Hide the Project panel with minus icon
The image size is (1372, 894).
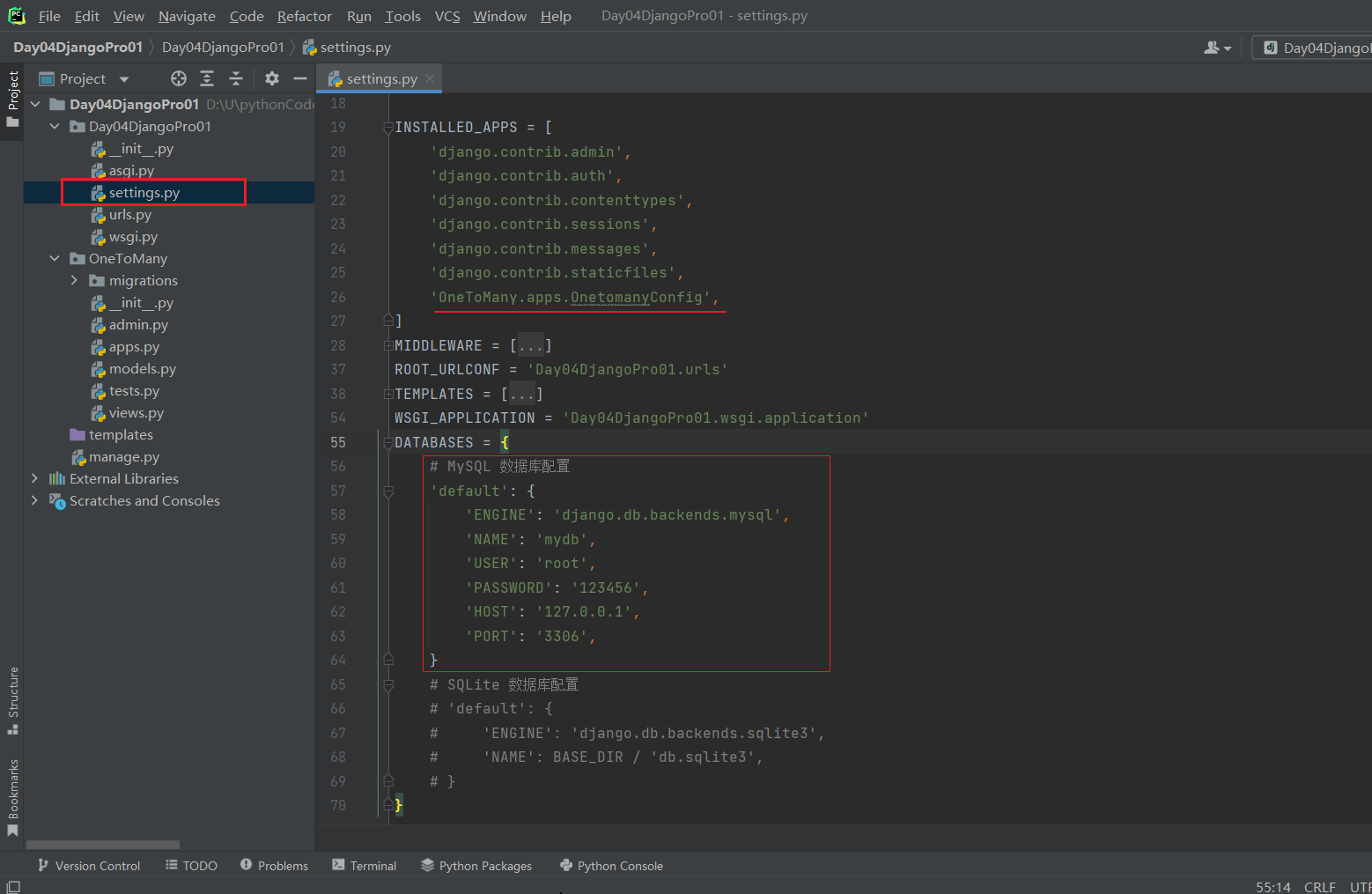300,78
